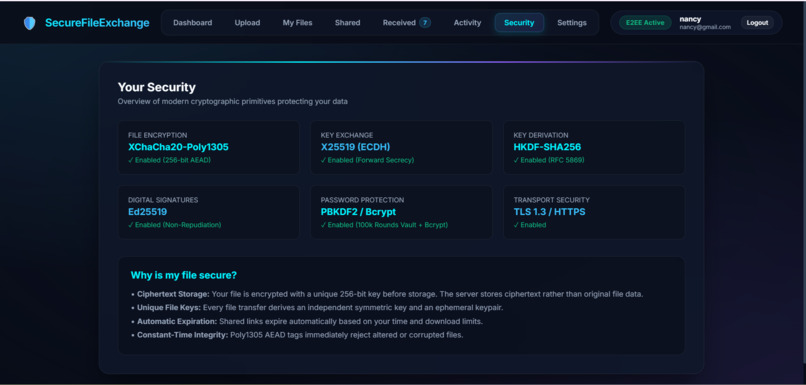Click the Constant-Time Integrity bullet
The width and height of the screenshot is (806, 385).
tap(297, 335)
